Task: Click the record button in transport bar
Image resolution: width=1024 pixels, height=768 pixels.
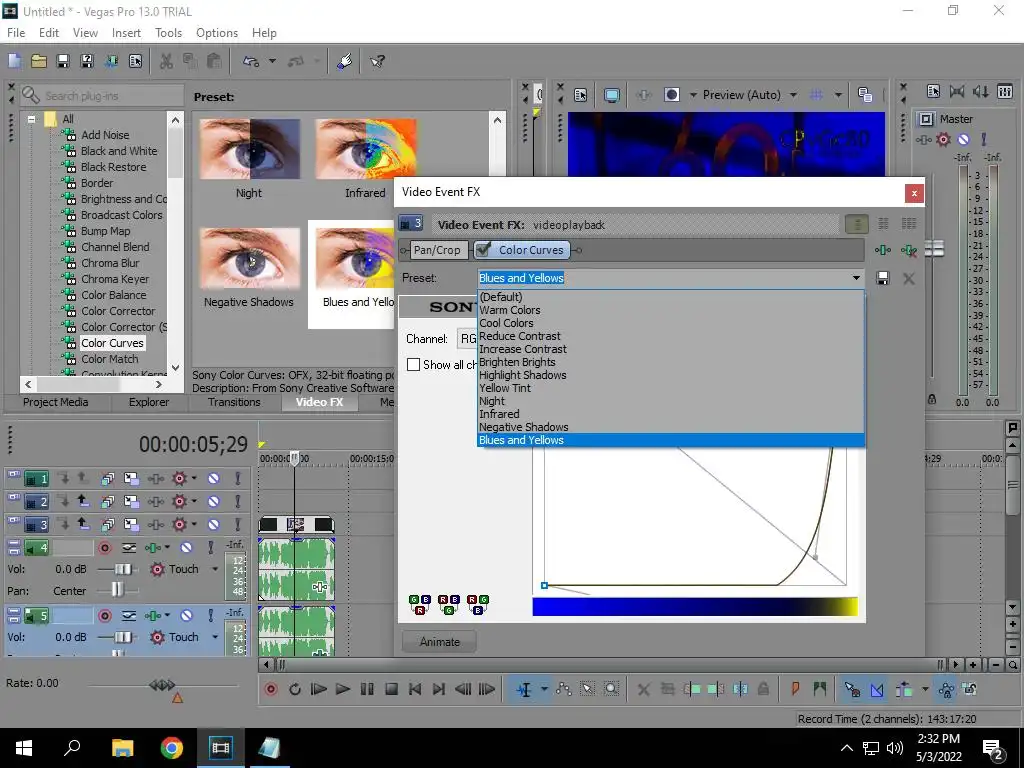Action: [270, 689]
